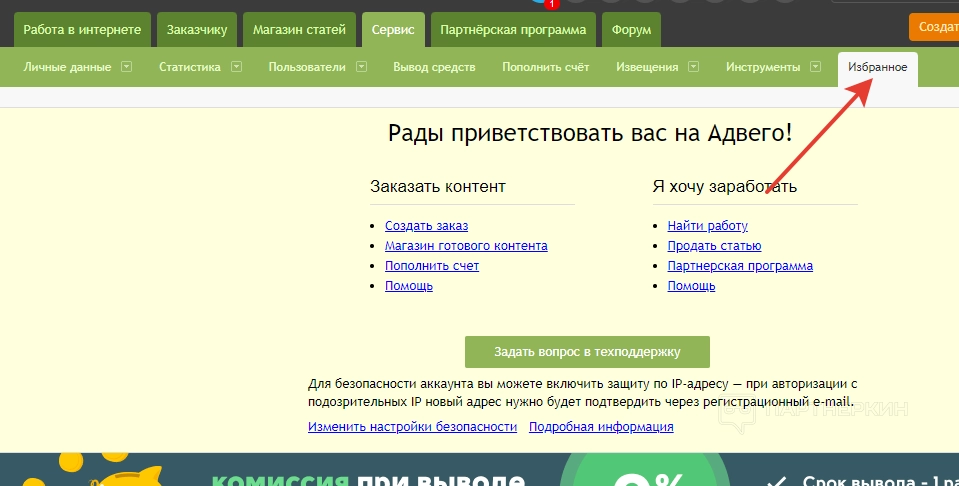Switch to Магазин статей tab
Viewport: 959px width, 486px height.
click(x=299, y=29)
